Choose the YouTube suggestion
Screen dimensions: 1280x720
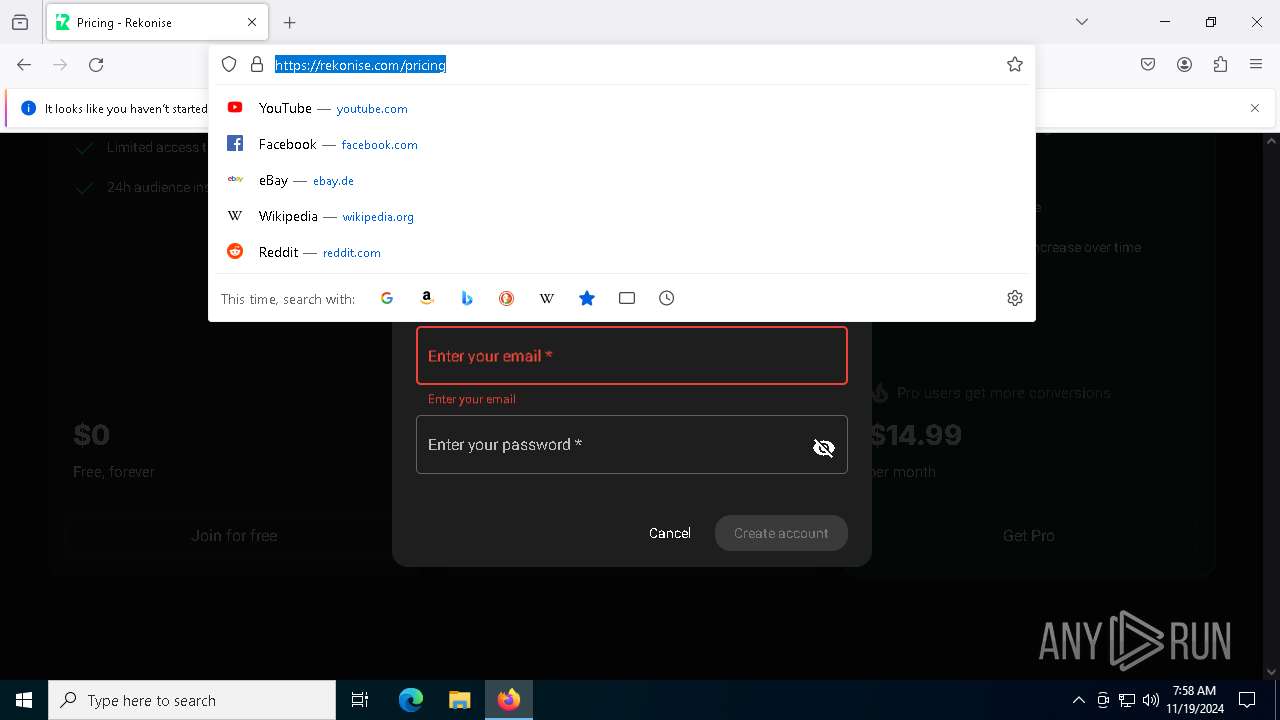(622, 108)
